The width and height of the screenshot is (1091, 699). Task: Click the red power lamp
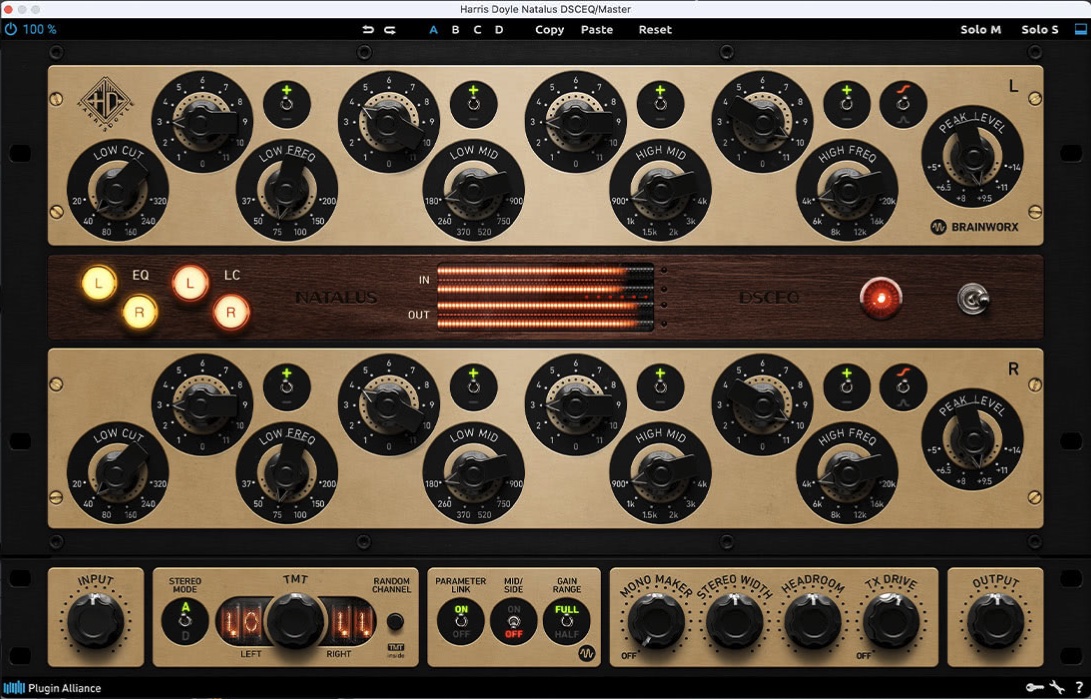(880, 298)
